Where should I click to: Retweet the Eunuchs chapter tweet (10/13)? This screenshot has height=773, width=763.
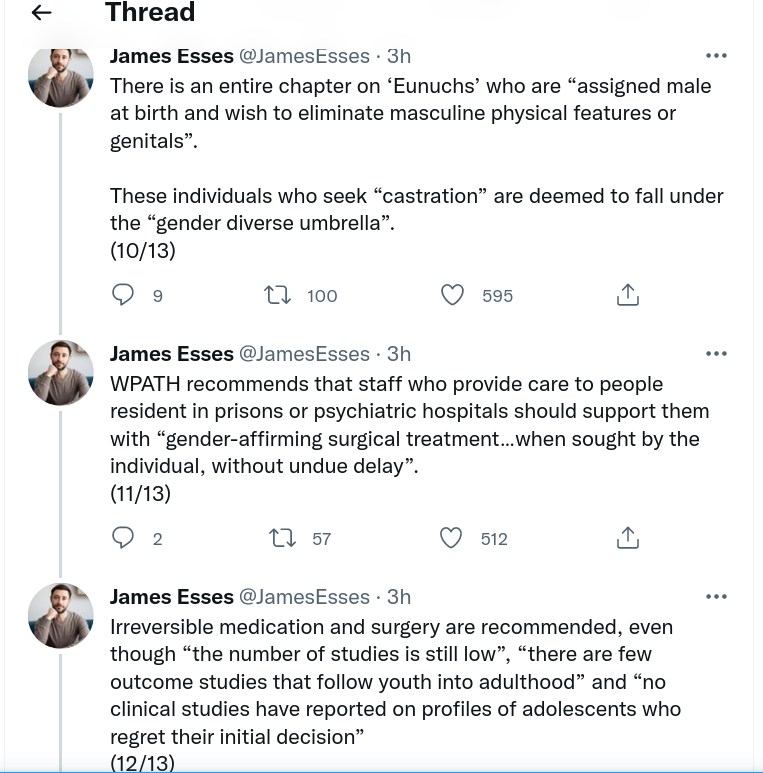(276, 295)
